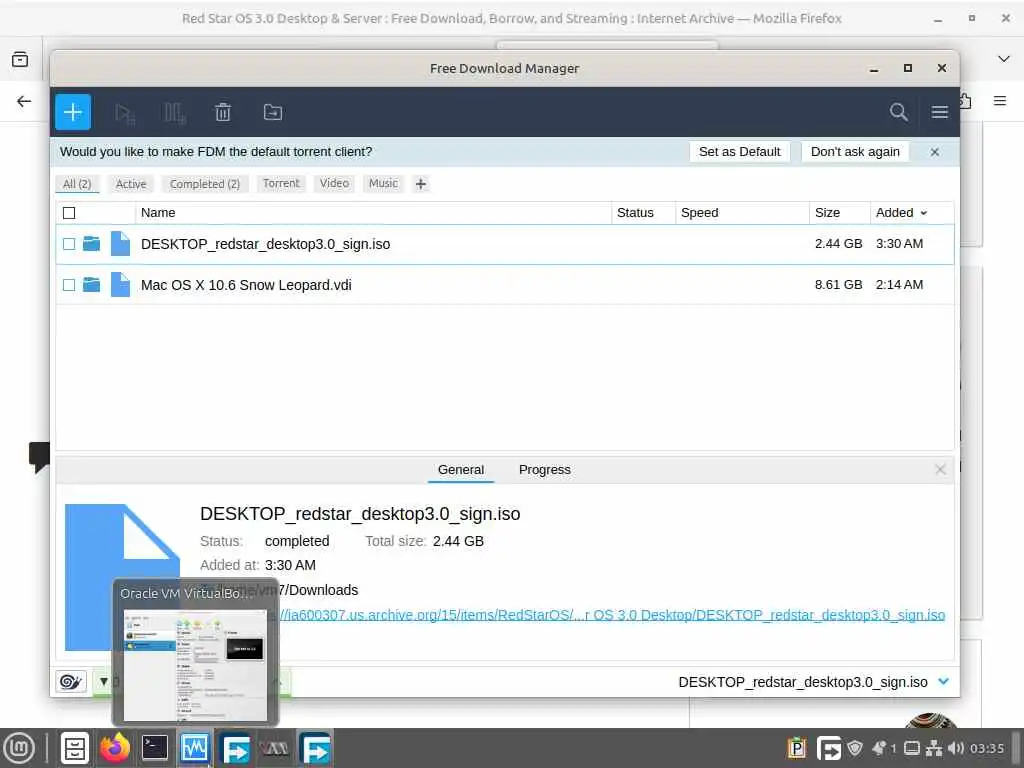The image size is (1024, 768).
Task: Click Don't ask again button
Action: pos(855,152)
